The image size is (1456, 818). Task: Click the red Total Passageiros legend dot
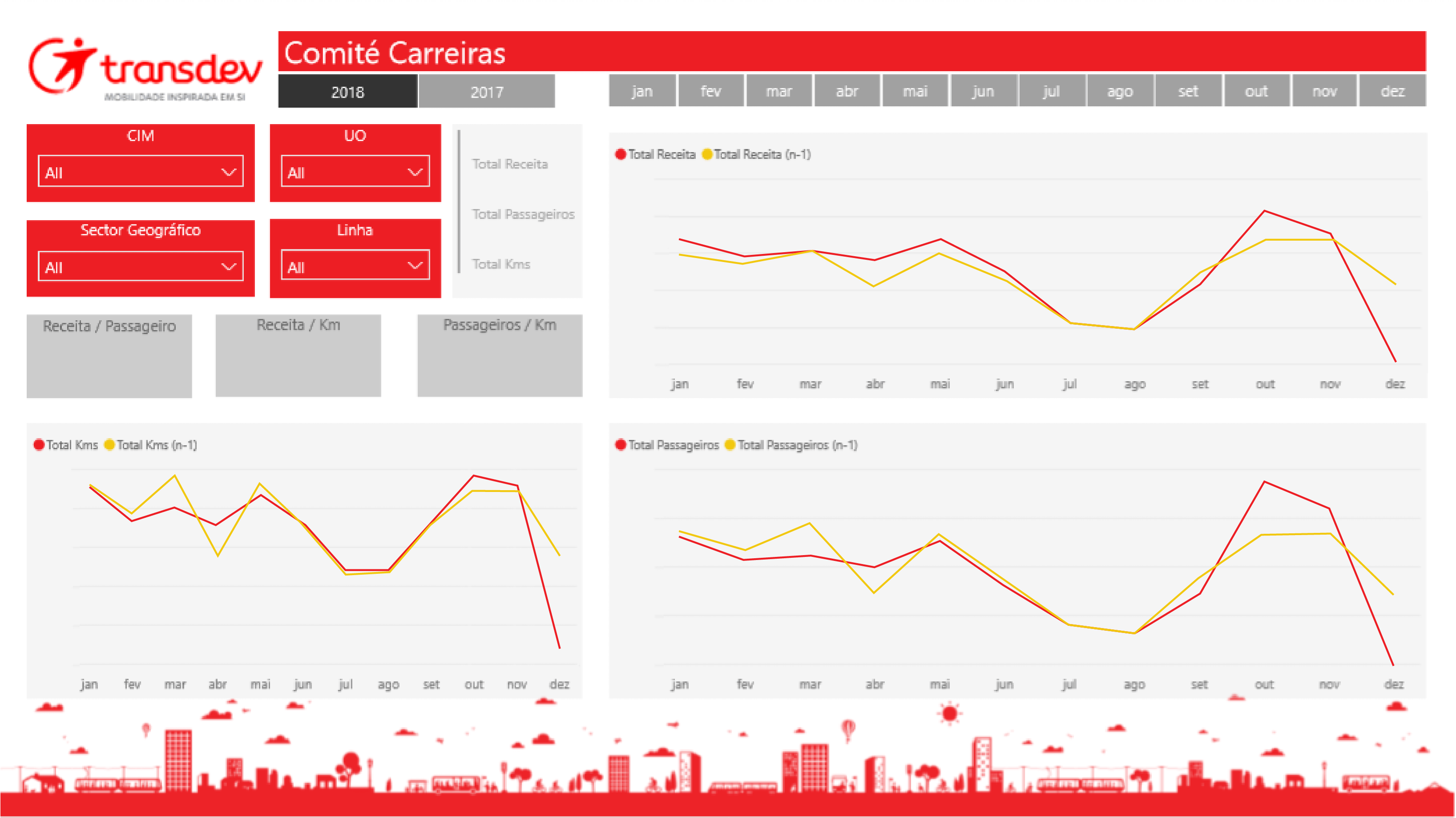click(x=621, y=444)
